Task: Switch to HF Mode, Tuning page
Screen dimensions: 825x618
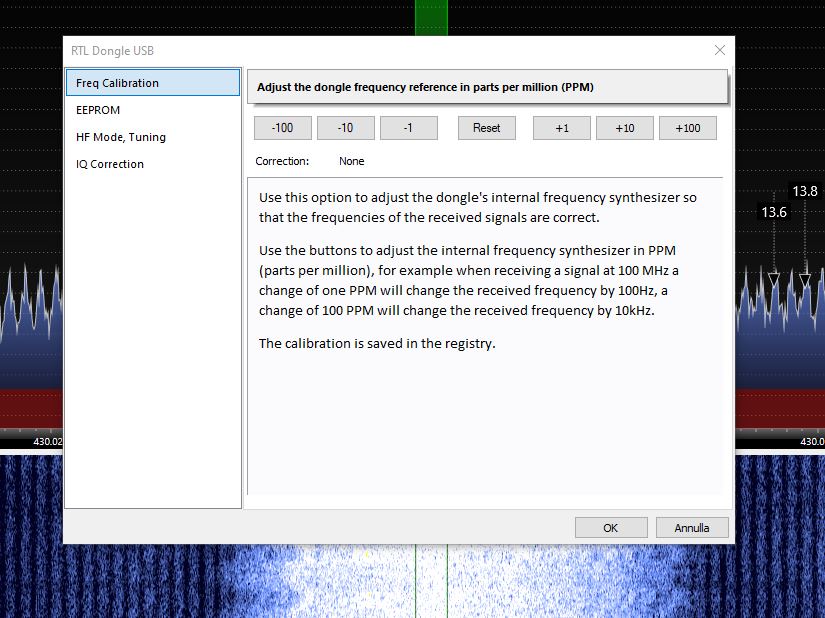Action: click(x=121, y=137)
